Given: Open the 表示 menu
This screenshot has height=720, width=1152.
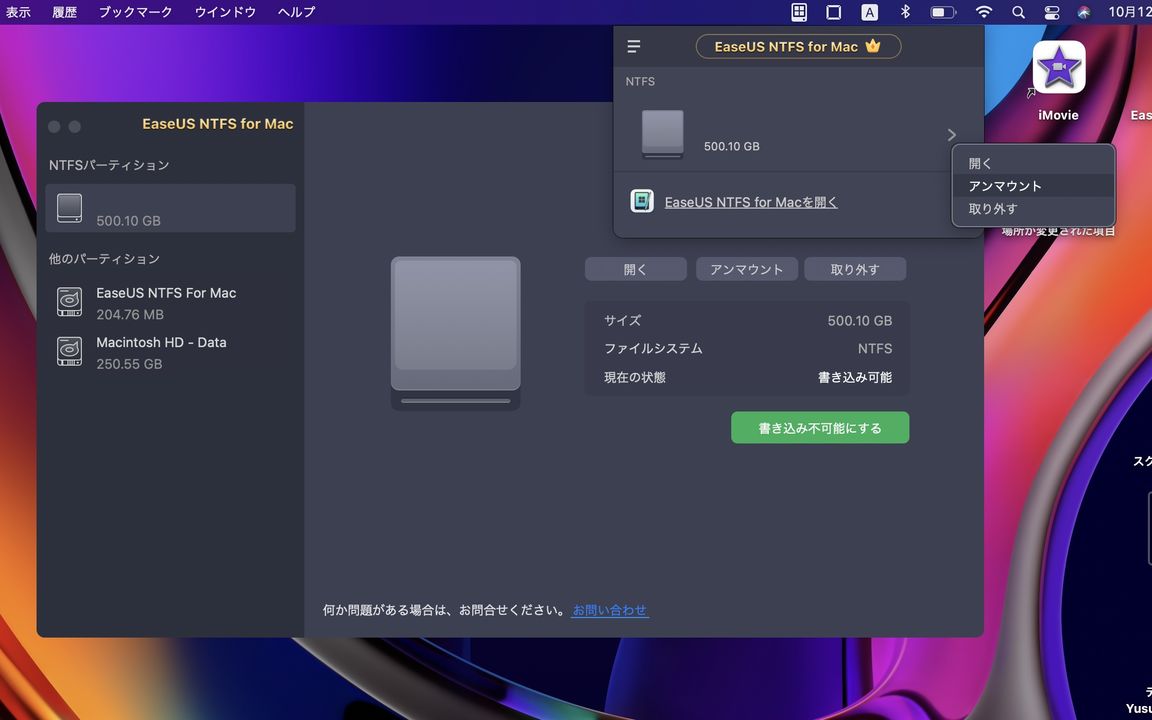Looking at the screenshot, I should 18,12.
